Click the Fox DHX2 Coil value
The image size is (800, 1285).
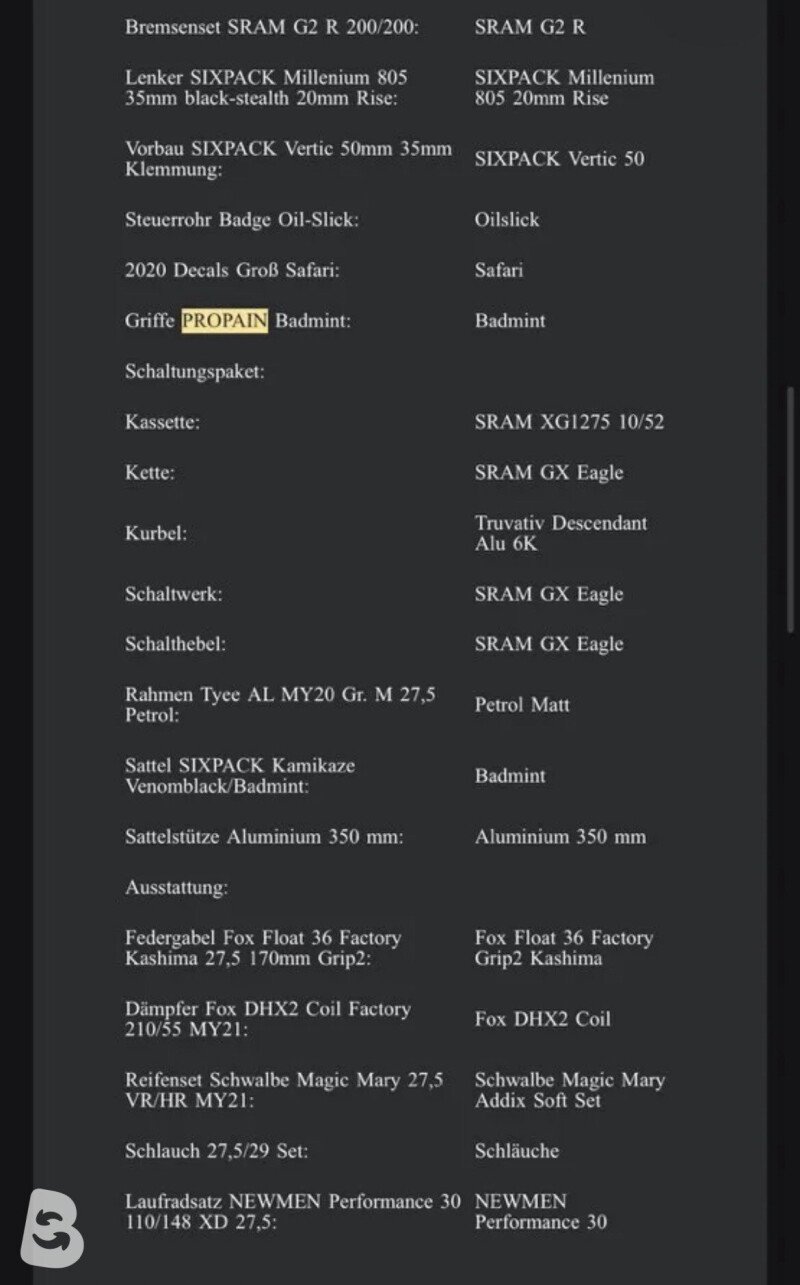click(x=542, y=1019)
